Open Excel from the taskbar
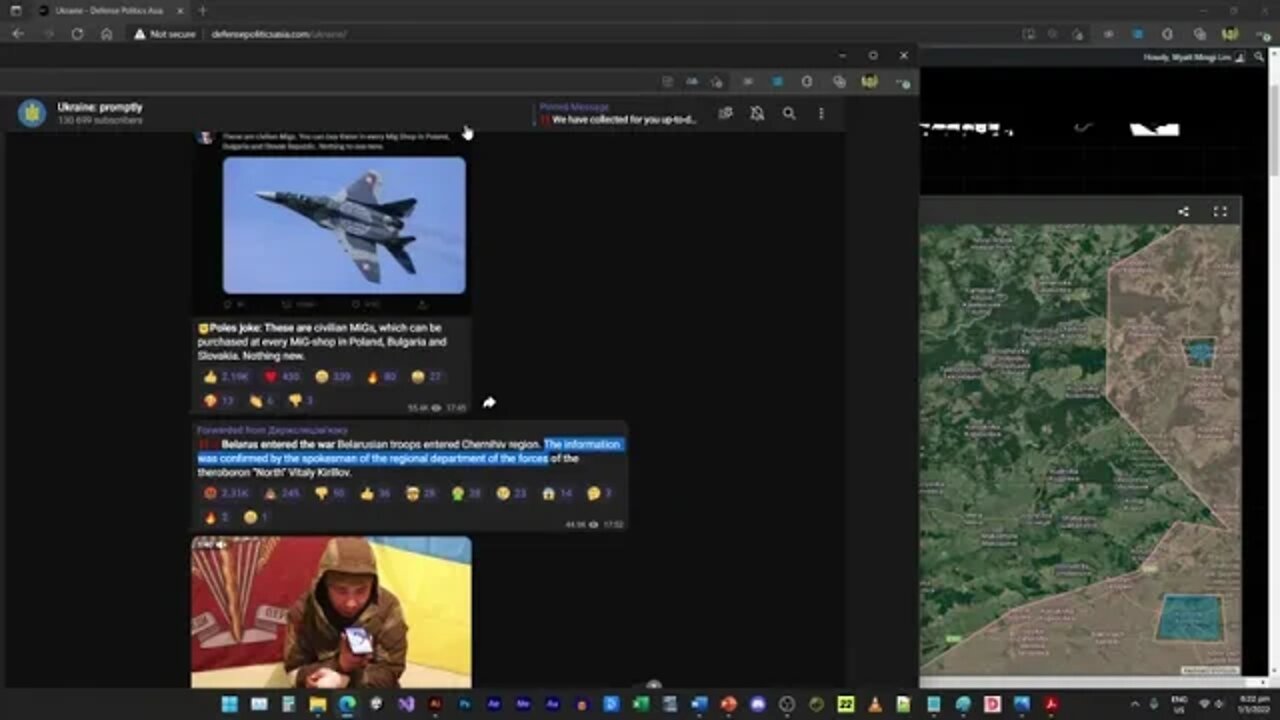 coord(641,704)
